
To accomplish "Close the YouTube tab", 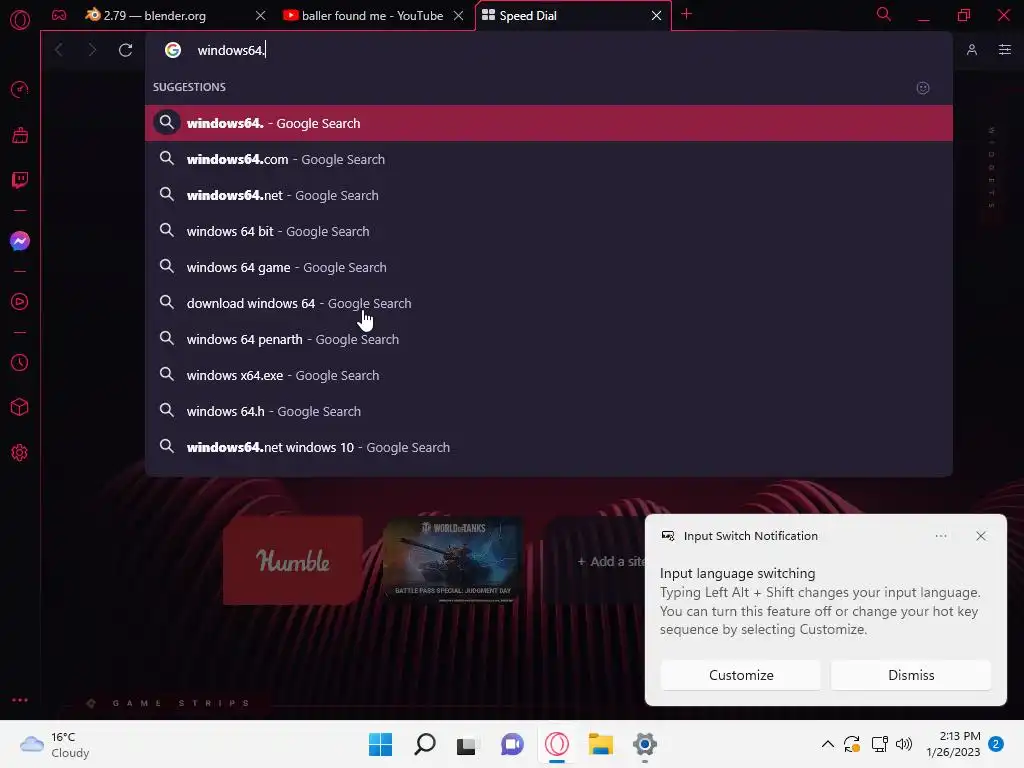I will (x=458, y=15).
